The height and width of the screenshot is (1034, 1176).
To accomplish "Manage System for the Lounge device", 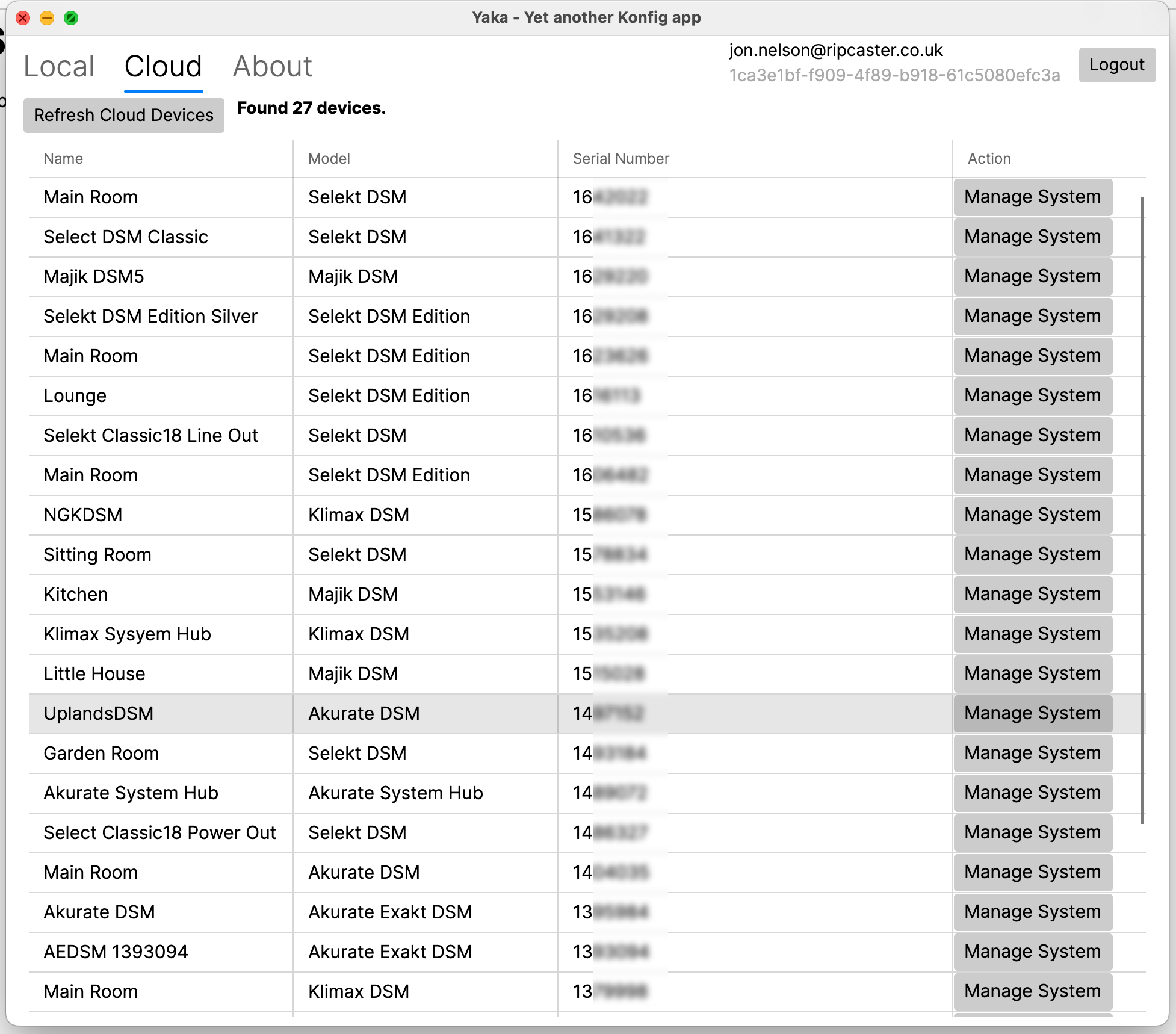I will (x=1032, y=395).
